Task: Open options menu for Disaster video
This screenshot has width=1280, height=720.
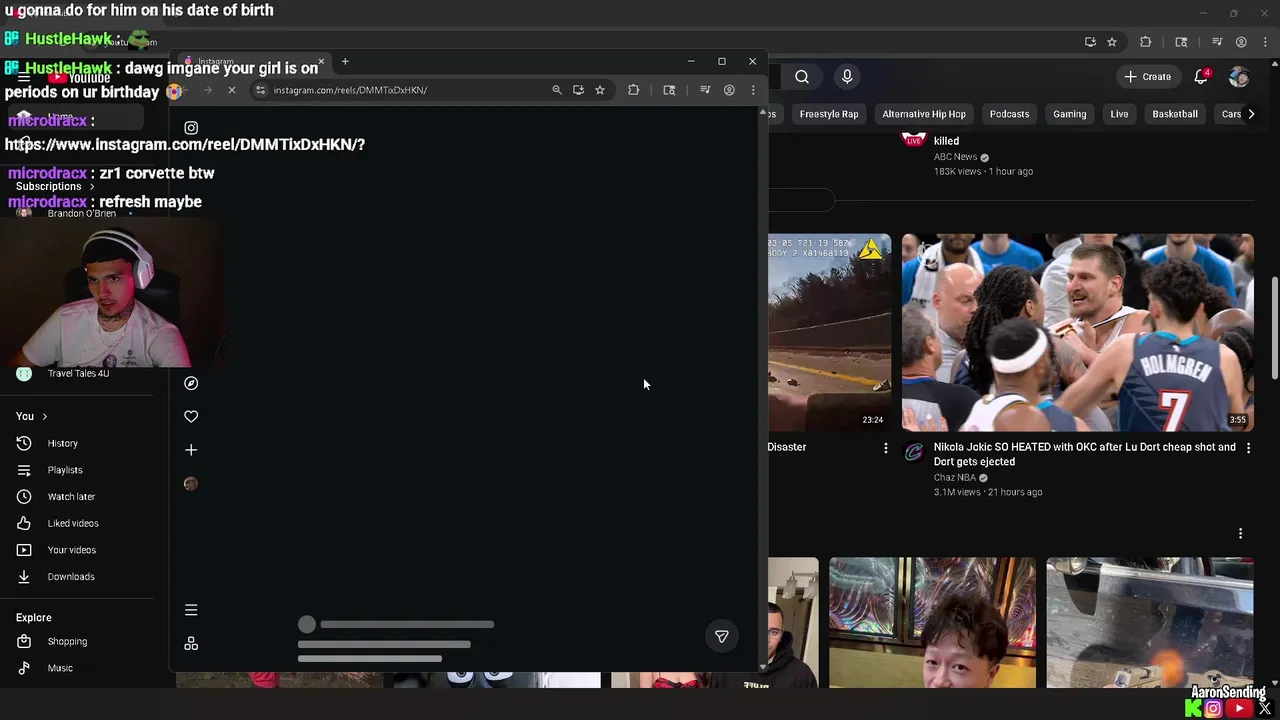Action: point(885,448)
